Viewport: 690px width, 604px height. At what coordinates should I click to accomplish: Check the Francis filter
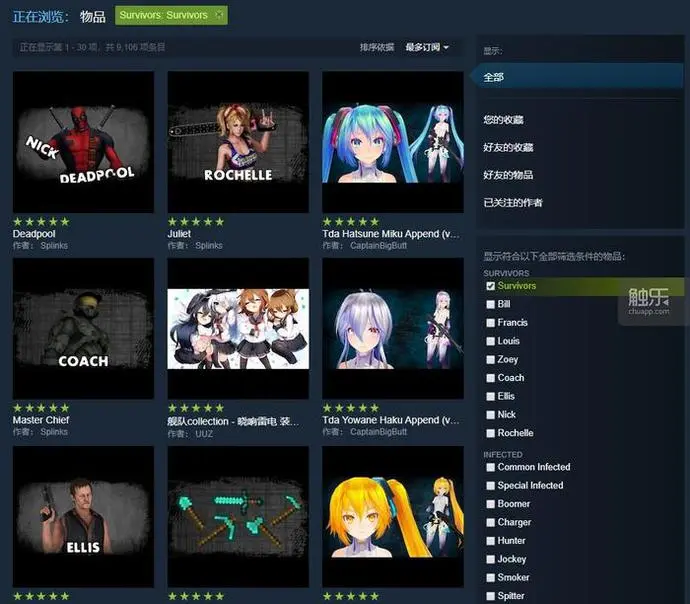(490, 323)
